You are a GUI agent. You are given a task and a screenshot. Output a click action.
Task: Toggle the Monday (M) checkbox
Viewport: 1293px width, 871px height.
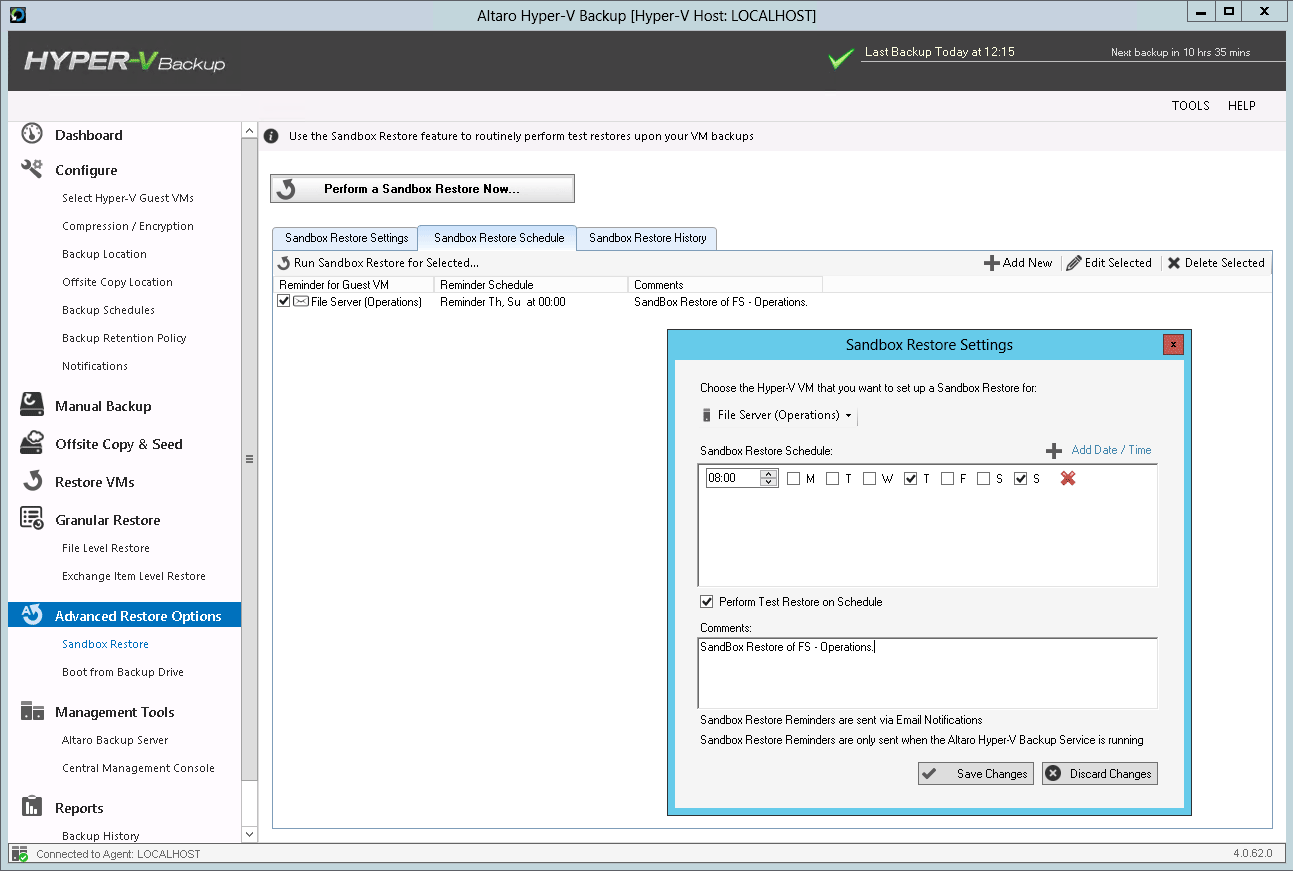(794, 479)
